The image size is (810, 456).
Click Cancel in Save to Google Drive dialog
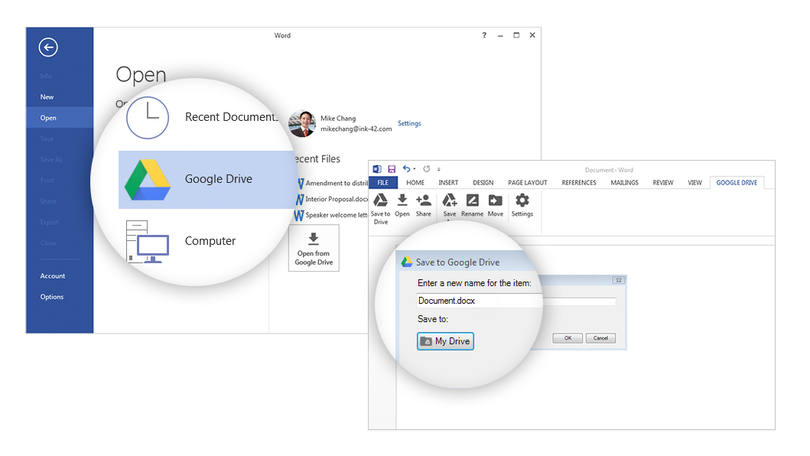pyautogui.click(x=600, y=338)
